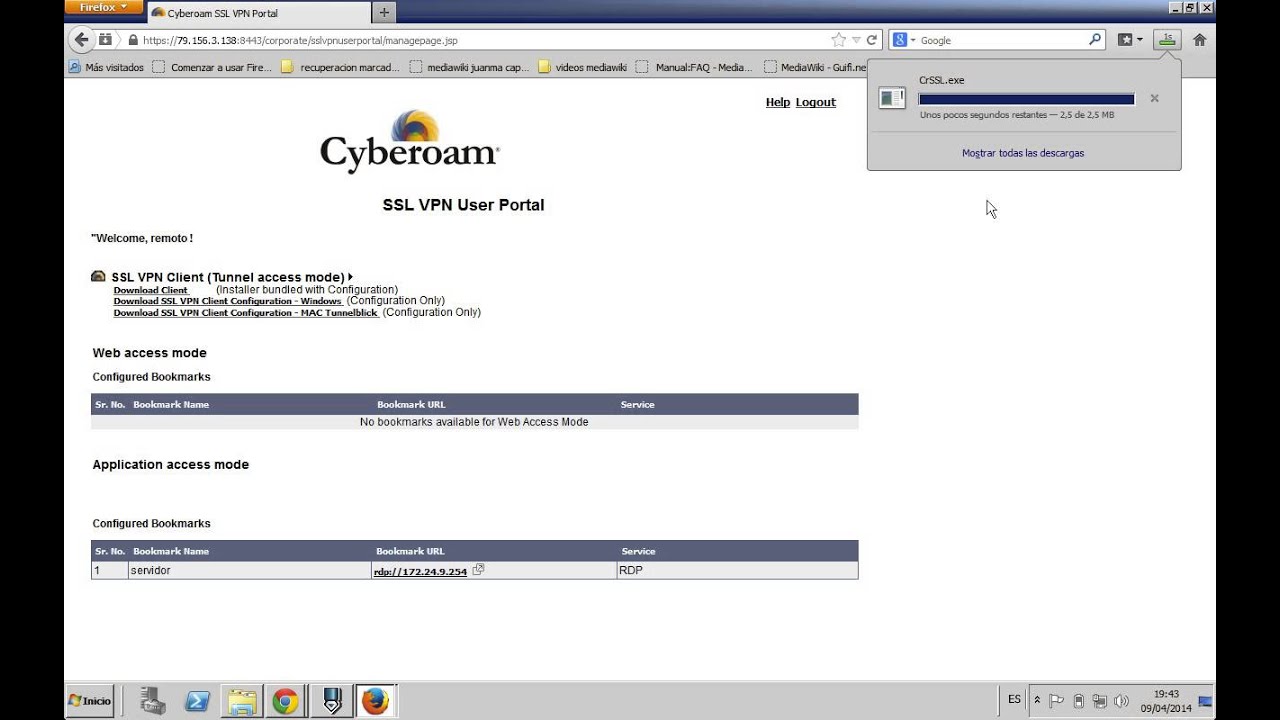
Task: Click the ES language indicator
Action: coord(1014,699)
